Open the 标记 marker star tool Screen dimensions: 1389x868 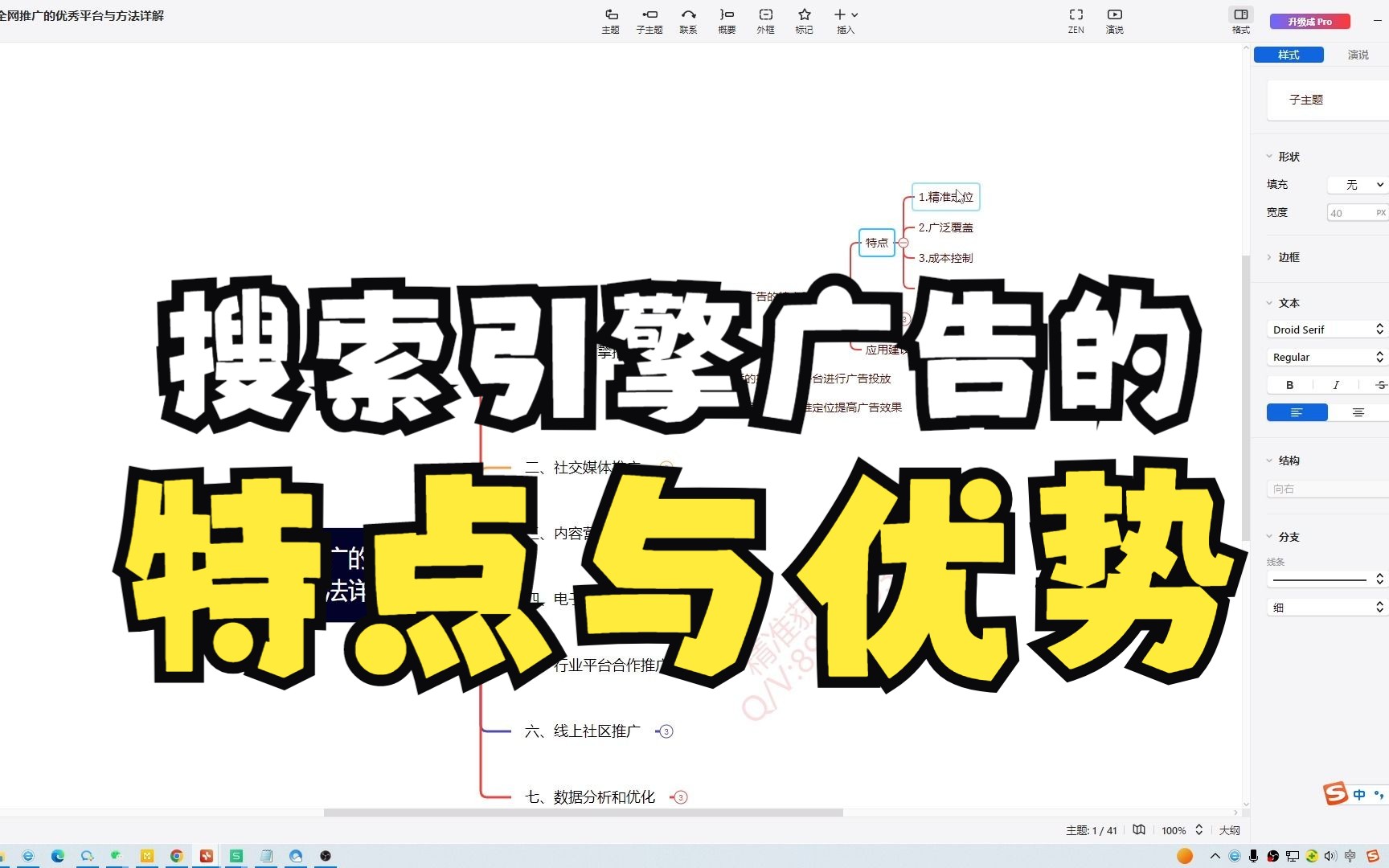pos(803,20)
